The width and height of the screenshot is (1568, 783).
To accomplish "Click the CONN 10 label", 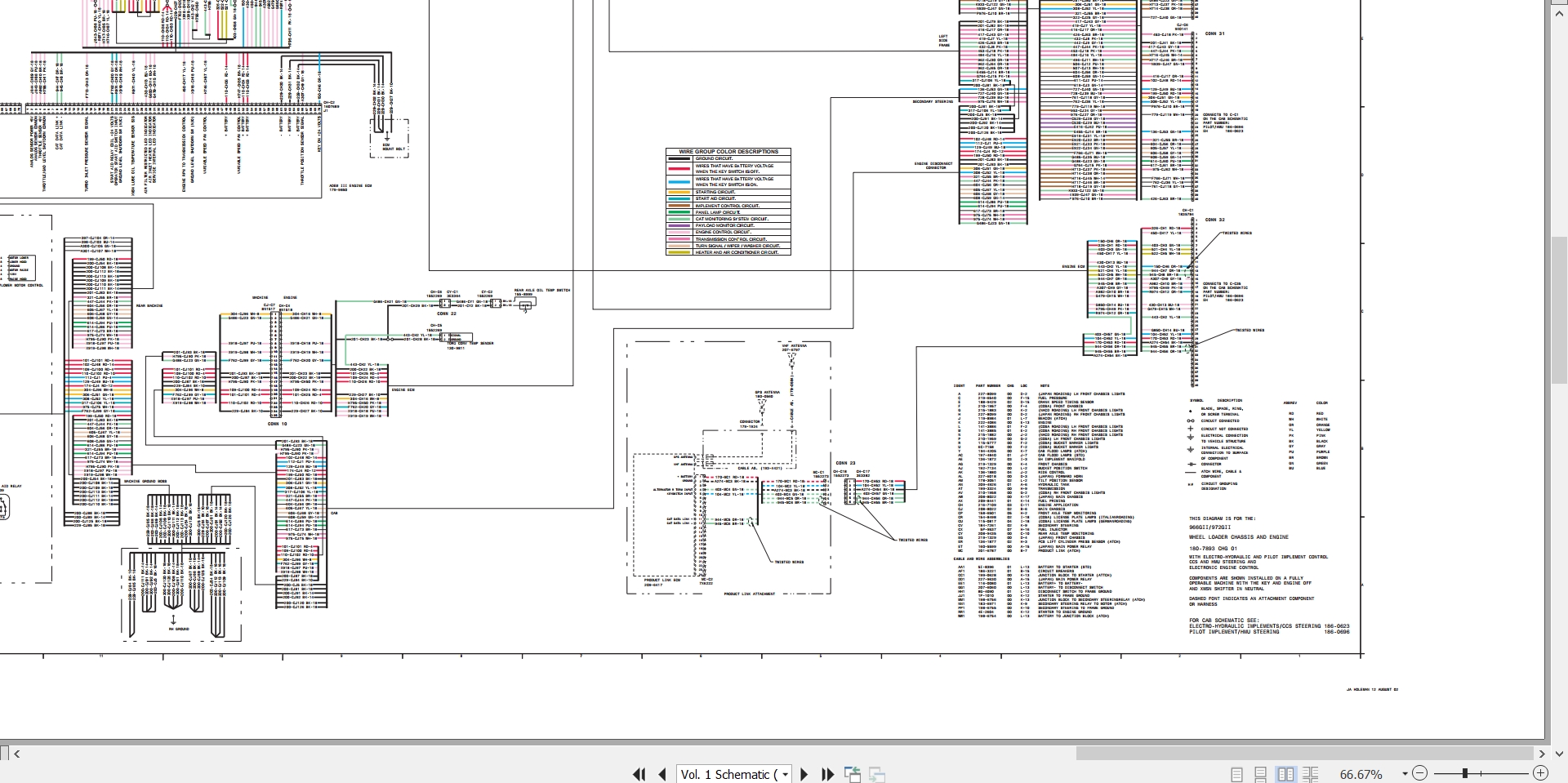I will click(x=278, y=424).
